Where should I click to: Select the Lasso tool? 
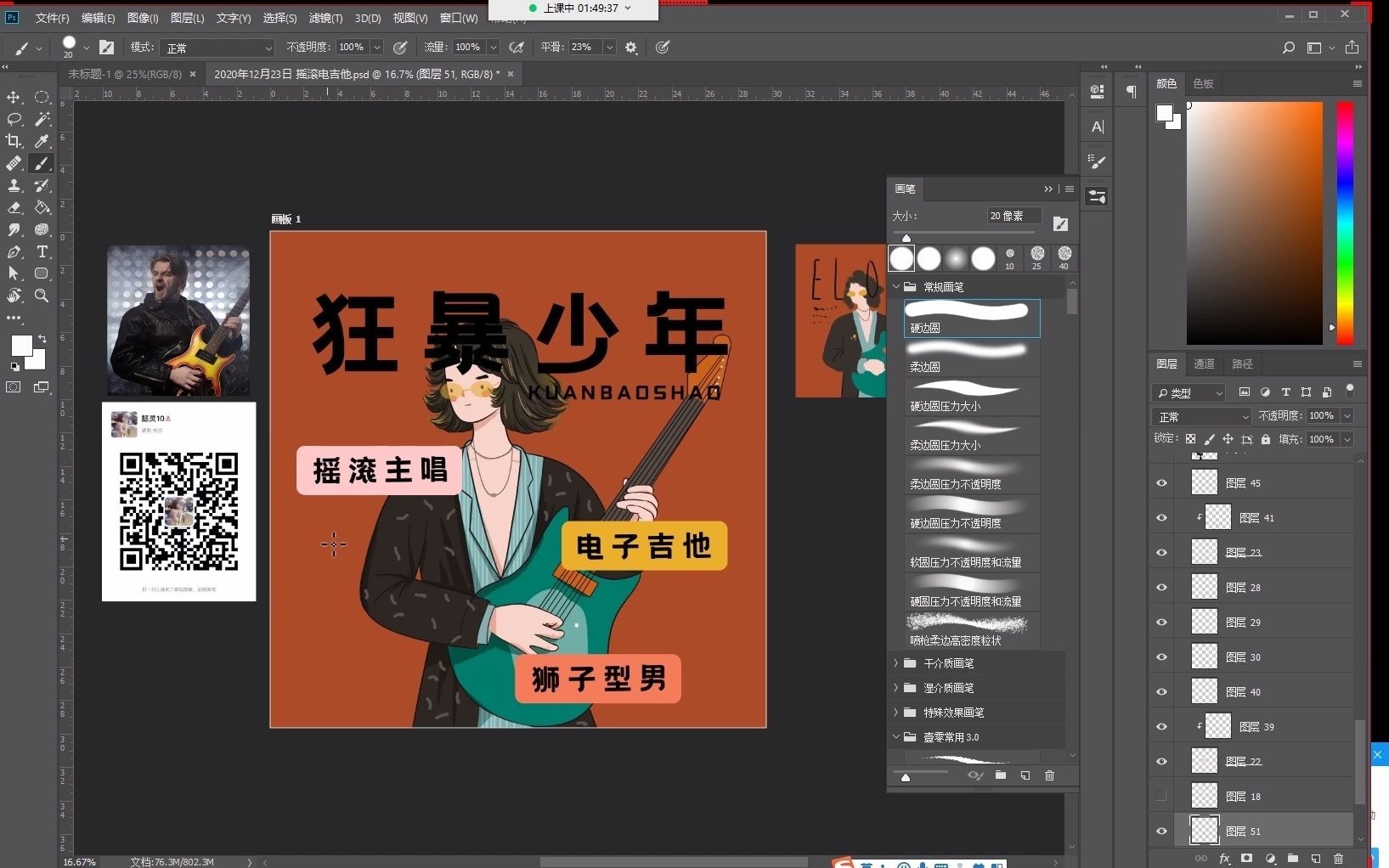click(x=14, y=119)
